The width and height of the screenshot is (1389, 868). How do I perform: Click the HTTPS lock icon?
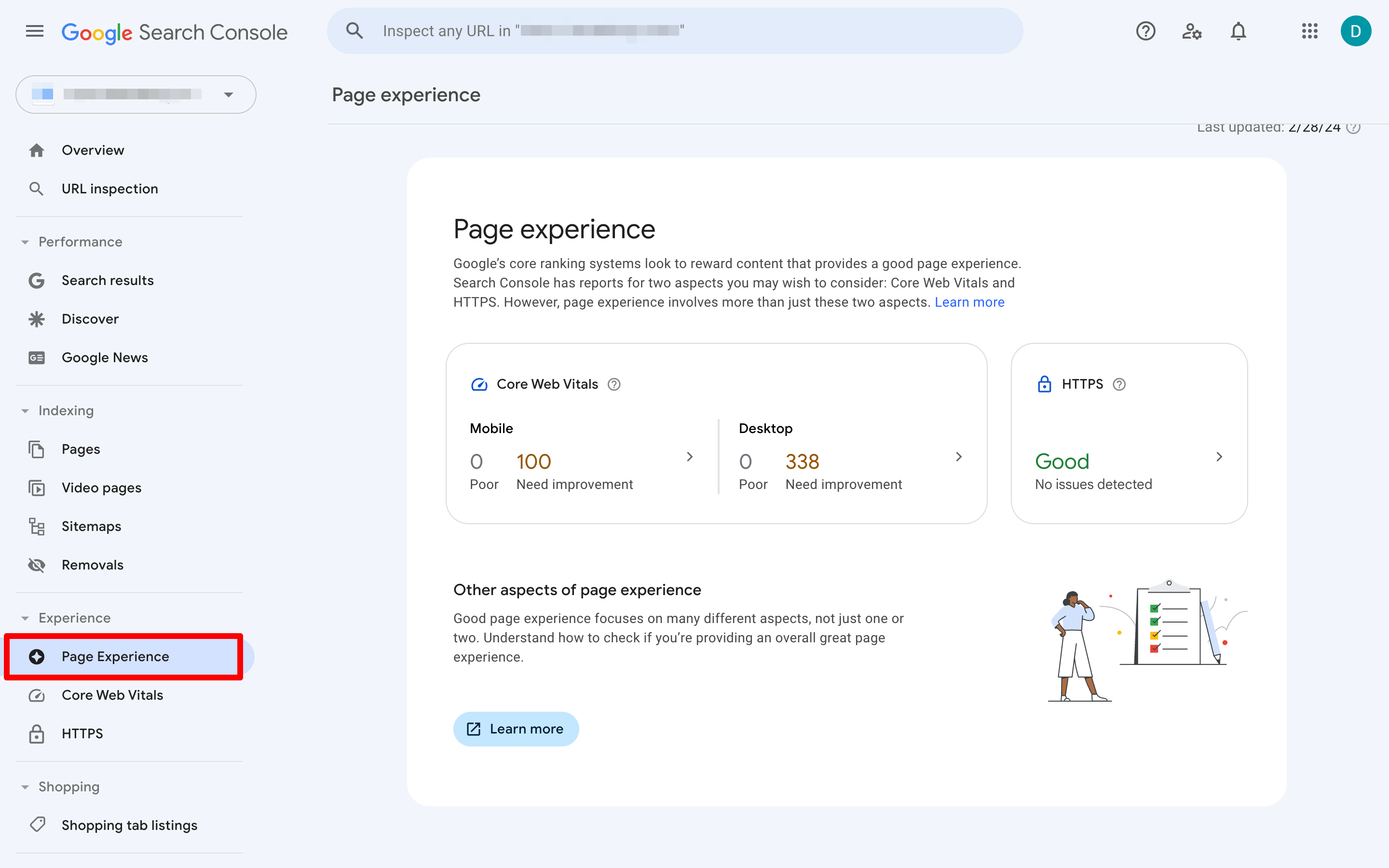1045,384
